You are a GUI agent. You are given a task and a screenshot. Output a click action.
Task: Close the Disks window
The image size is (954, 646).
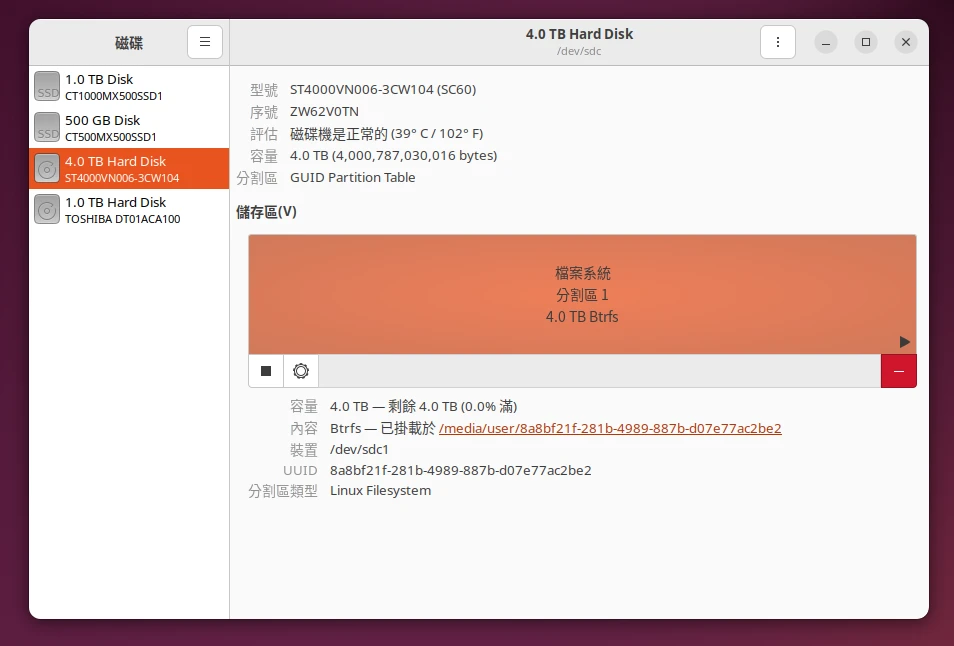pyautogui.click(x=905, y=42)
